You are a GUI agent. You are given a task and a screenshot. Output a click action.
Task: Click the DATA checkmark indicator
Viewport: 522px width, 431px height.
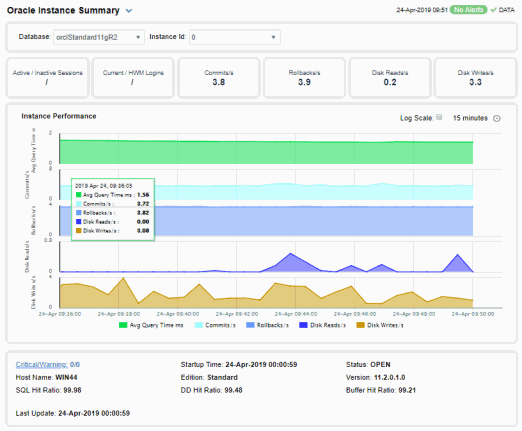point(502,10)
